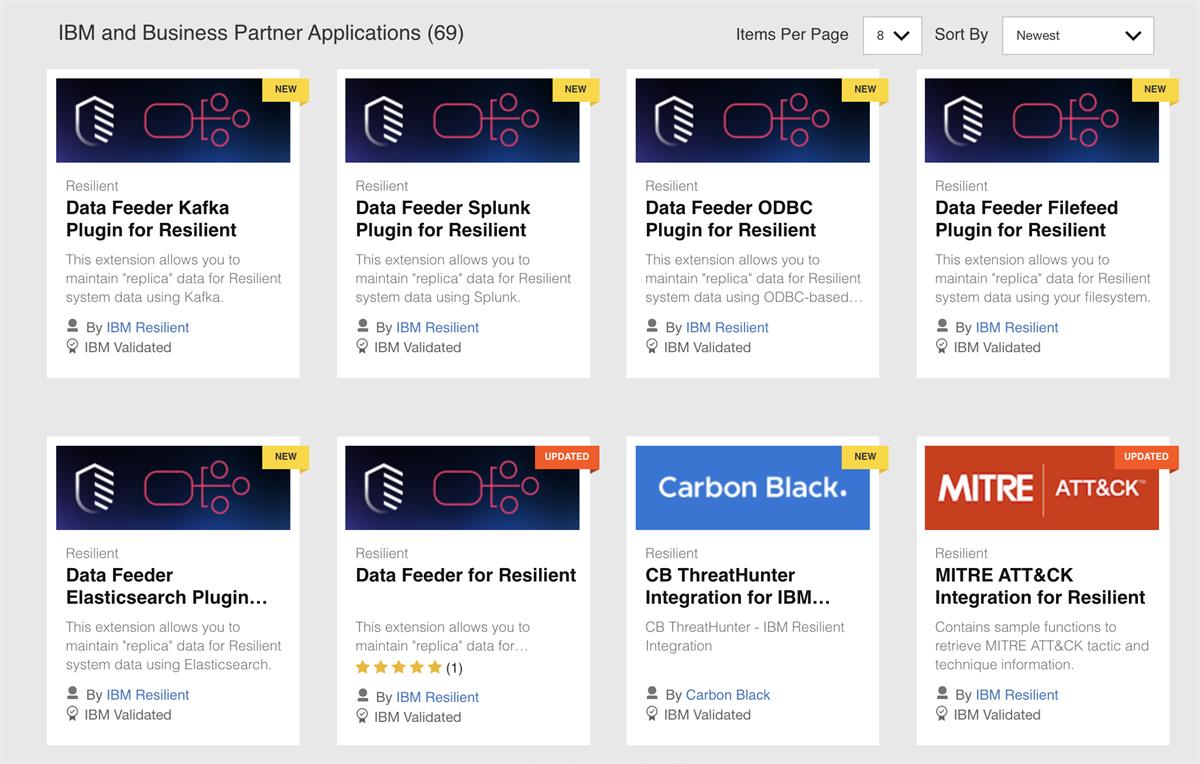This screenshot has height=764, width=1200.
Task: Click the author person icon on MITRE ATT&CK card
Action: click(x=941, y=693)
